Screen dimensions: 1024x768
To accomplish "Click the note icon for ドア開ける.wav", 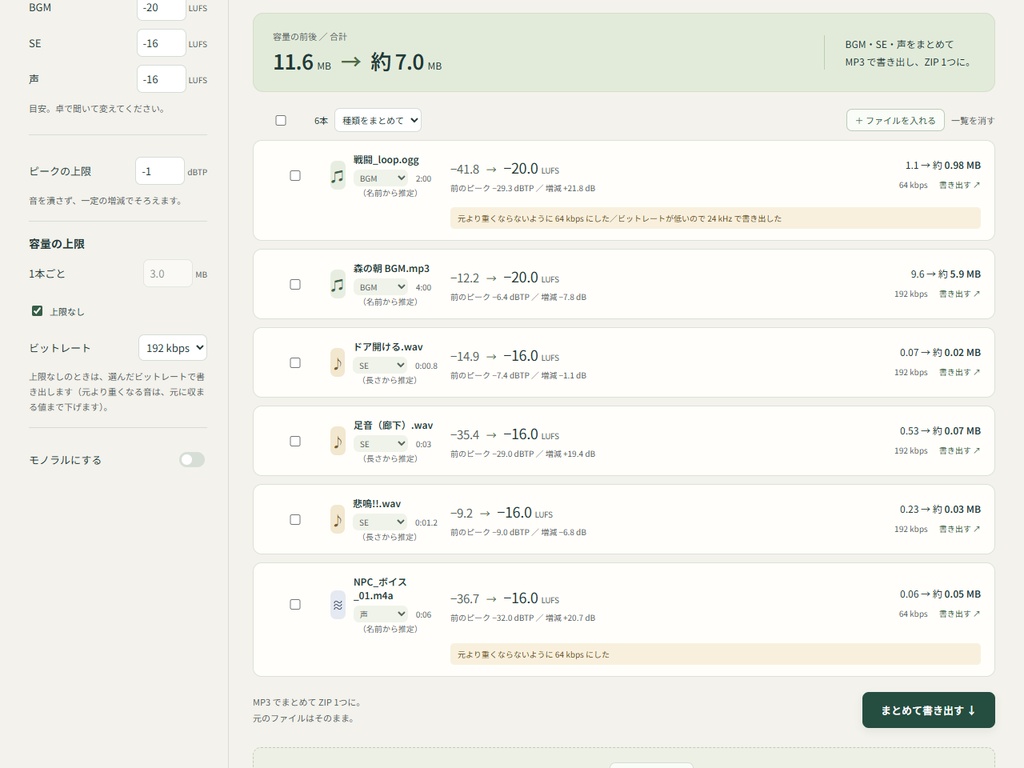I will pos(338,363).
